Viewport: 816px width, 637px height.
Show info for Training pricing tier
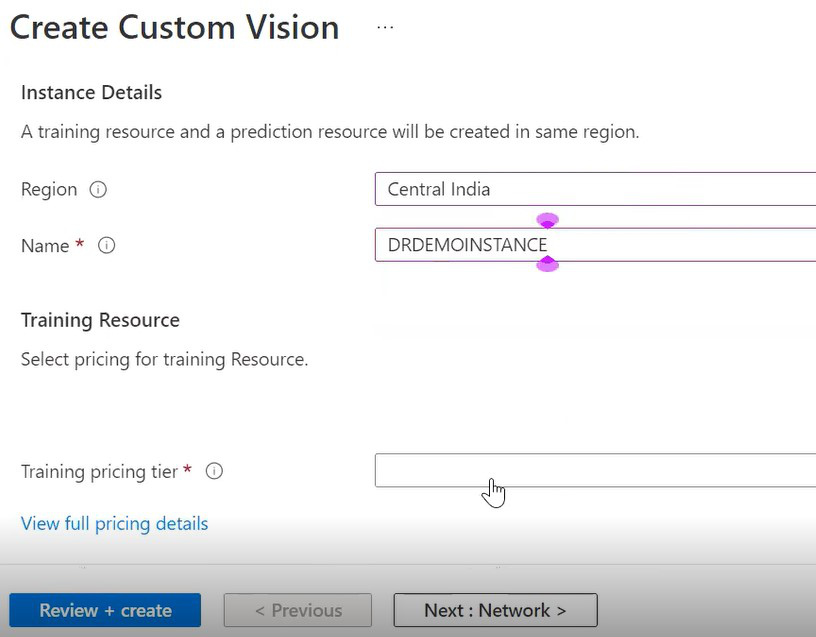(214, 471)
